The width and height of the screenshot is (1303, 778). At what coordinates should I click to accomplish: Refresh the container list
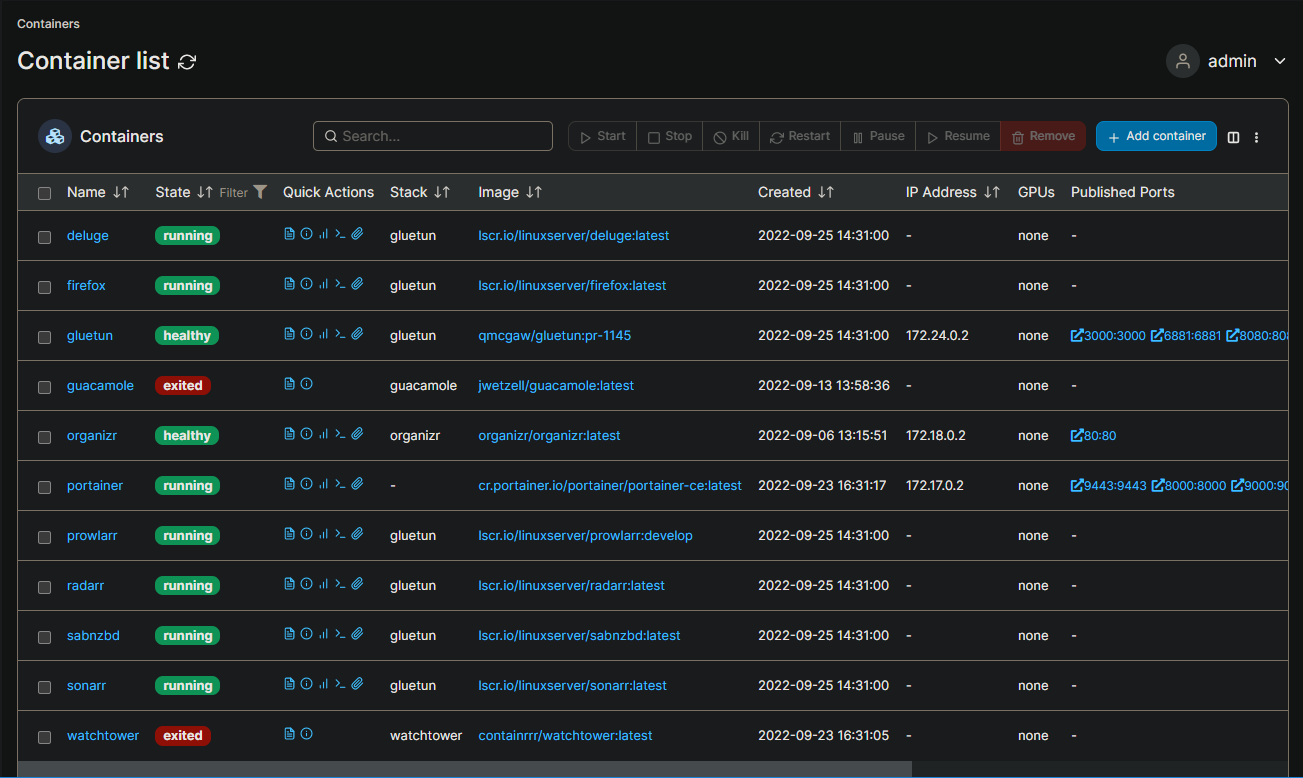pyautogui.click(x=187, y=61)
